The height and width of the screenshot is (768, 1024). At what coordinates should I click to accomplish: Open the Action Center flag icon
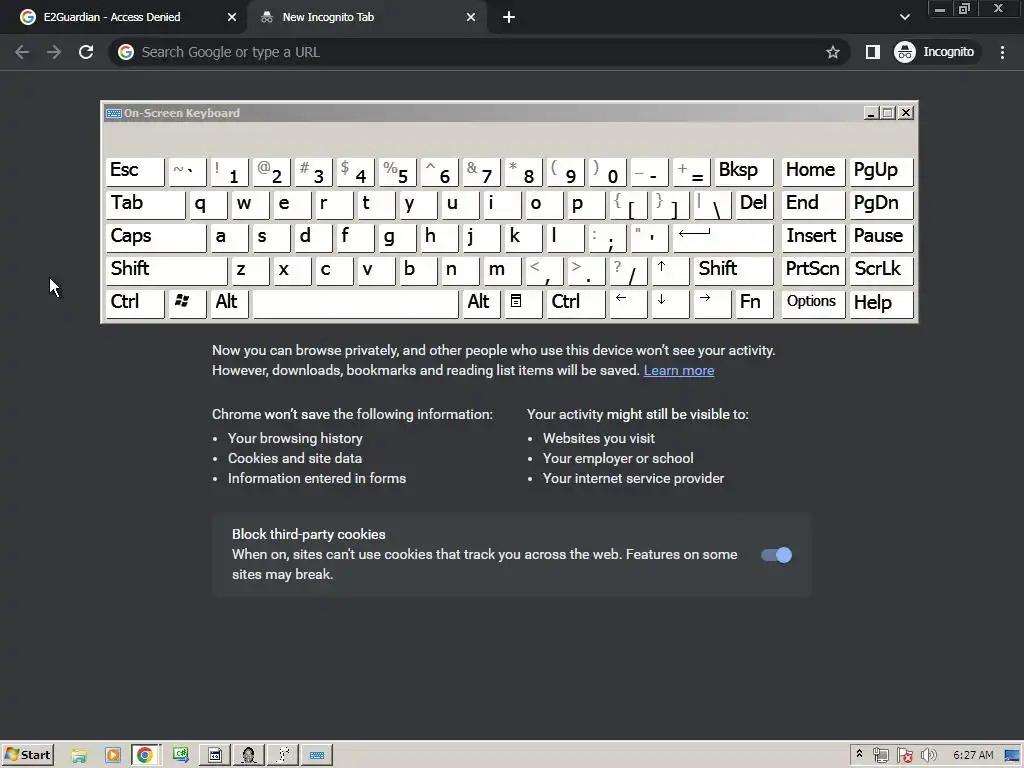tap(904, 755)
